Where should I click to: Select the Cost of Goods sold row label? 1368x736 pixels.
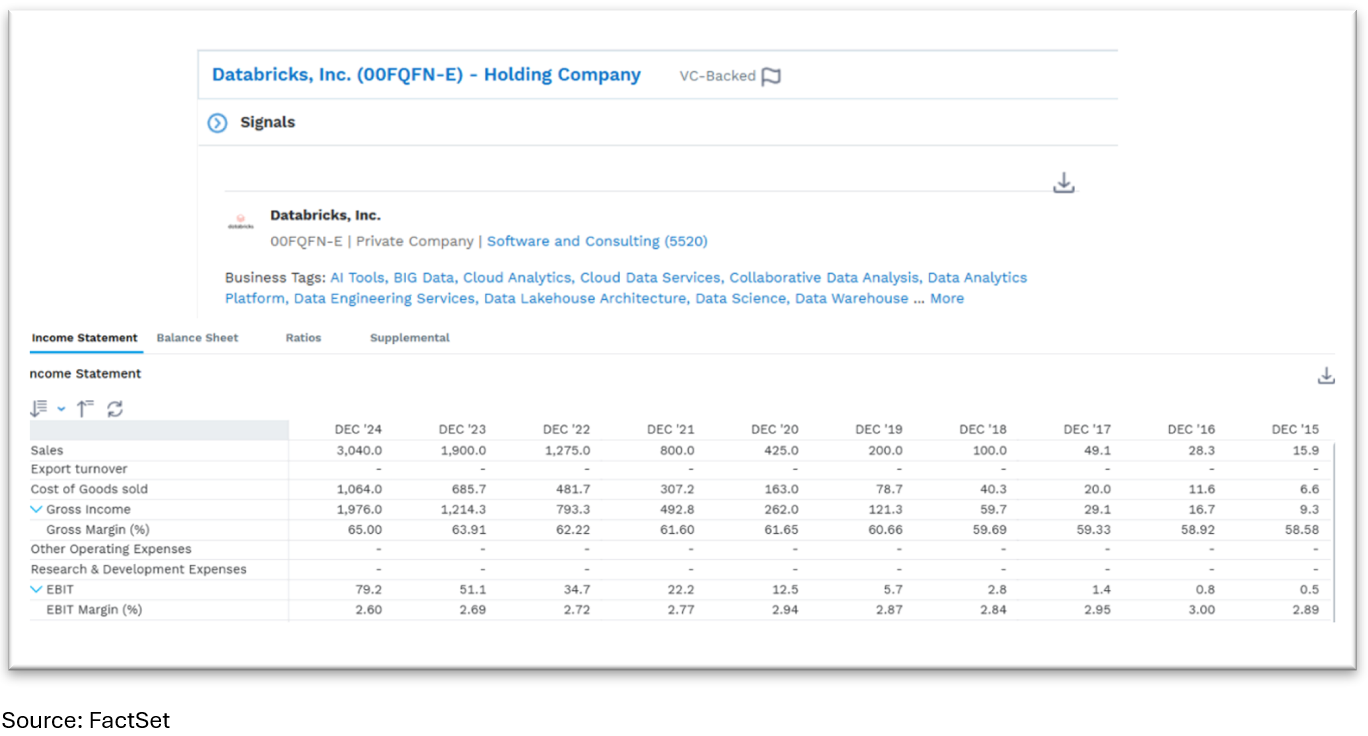coord(89,489)
